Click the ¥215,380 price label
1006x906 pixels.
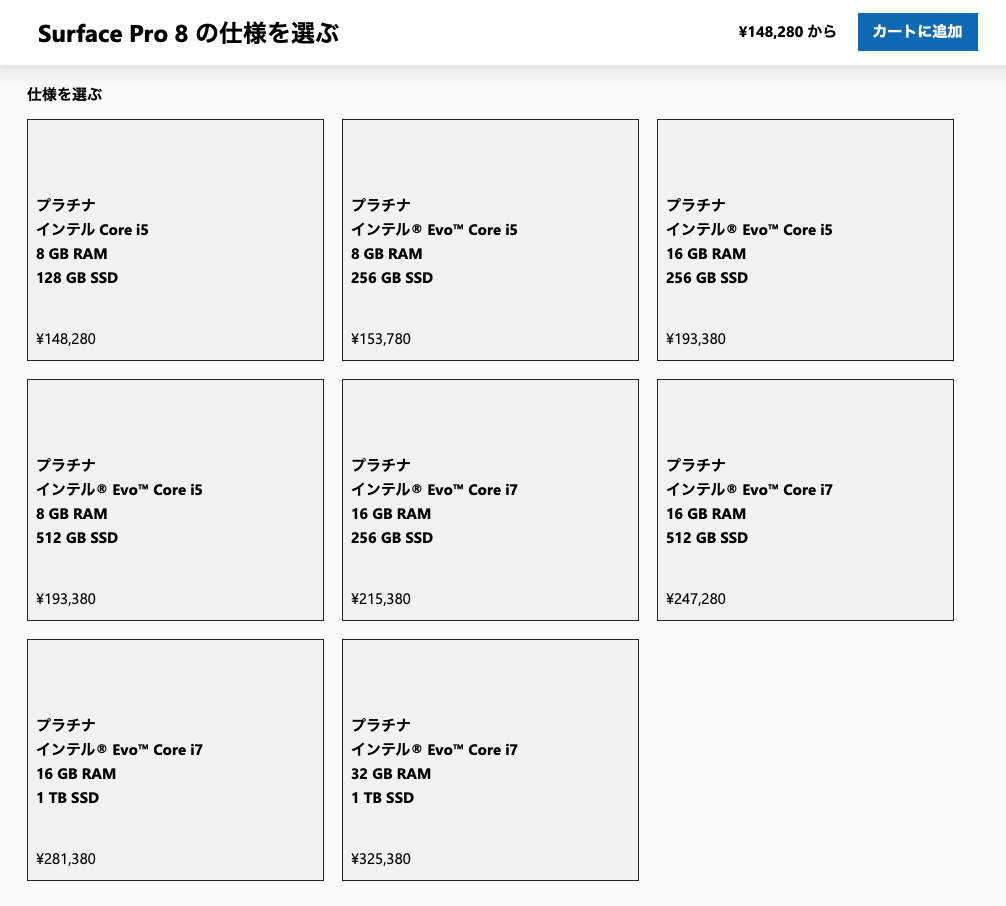380,599
